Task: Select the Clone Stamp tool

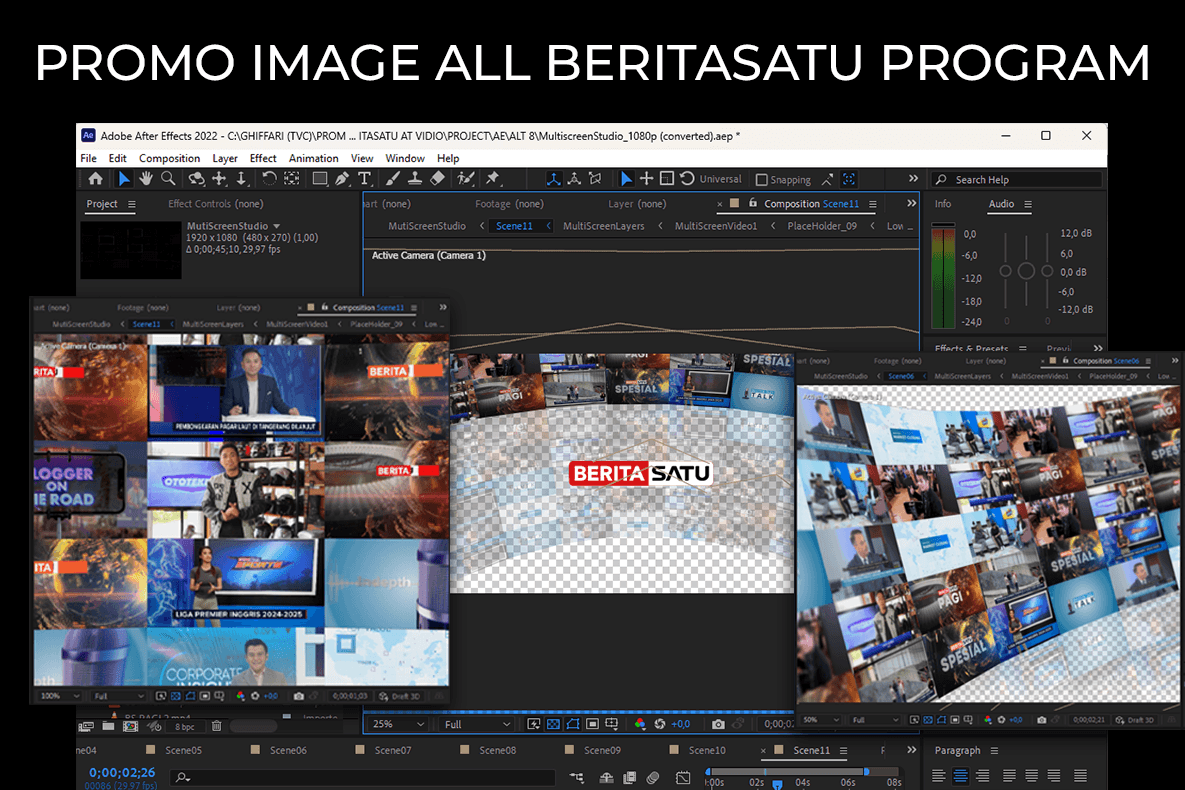Action: click(415, 179)
